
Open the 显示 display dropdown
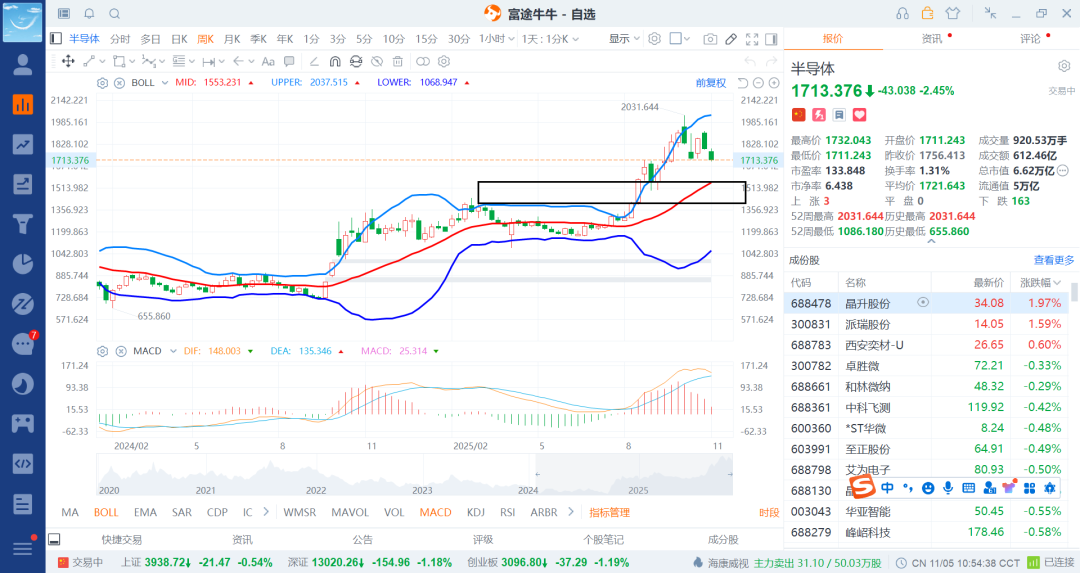624,39
